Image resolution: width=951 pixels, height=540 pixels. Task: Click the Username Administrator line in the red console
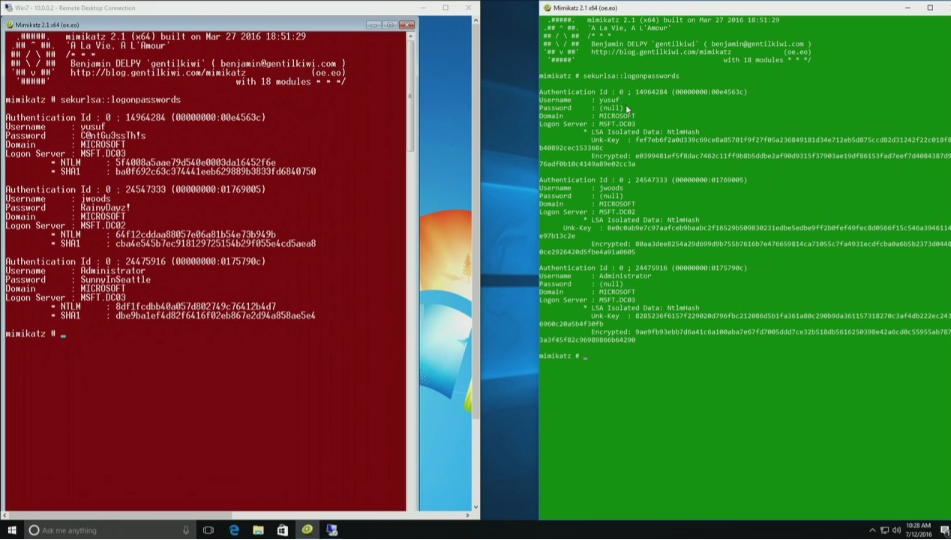75,271
